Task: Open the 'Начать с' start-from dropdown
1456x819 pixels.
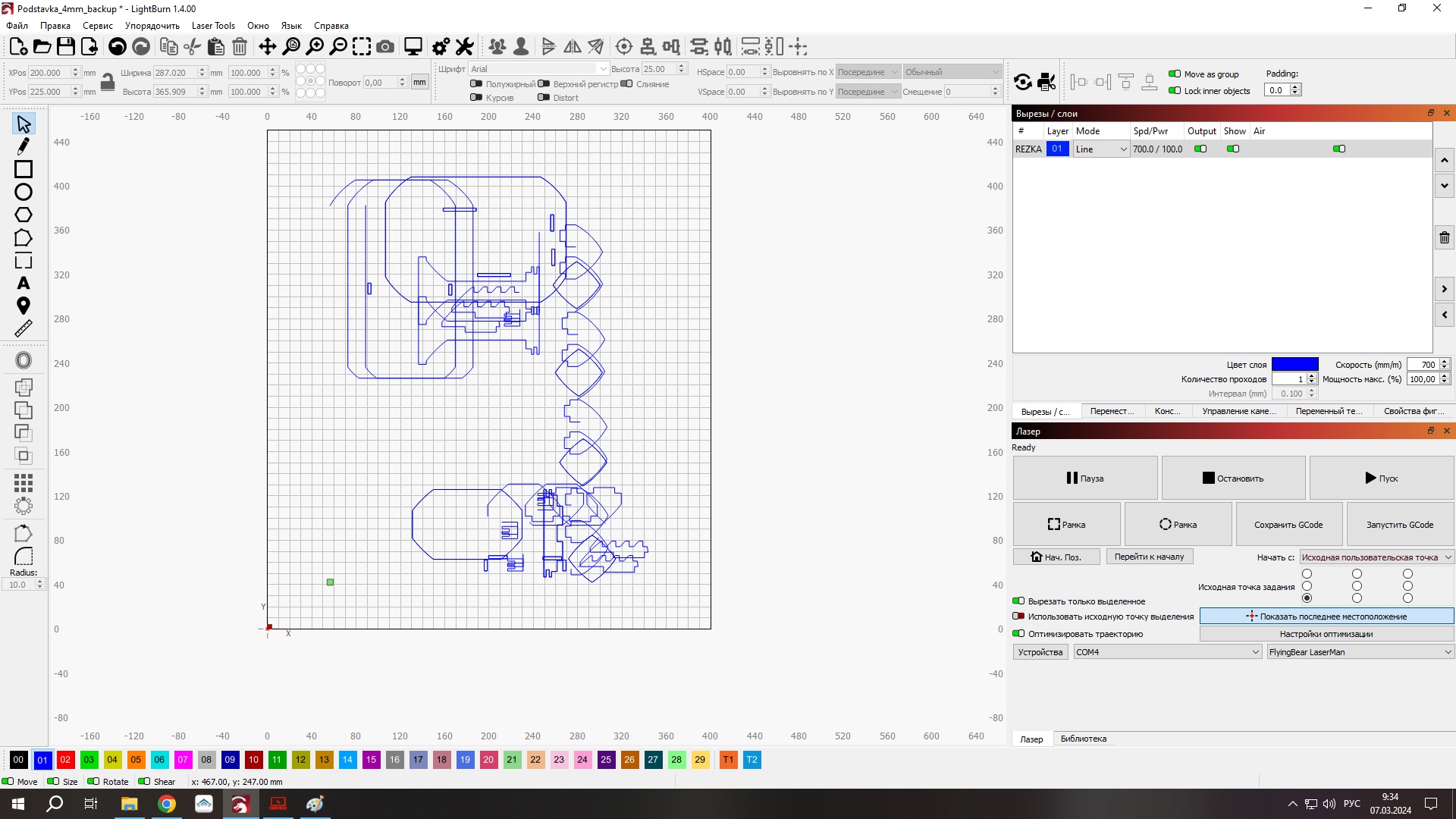Action: (x=1376, y=557)
